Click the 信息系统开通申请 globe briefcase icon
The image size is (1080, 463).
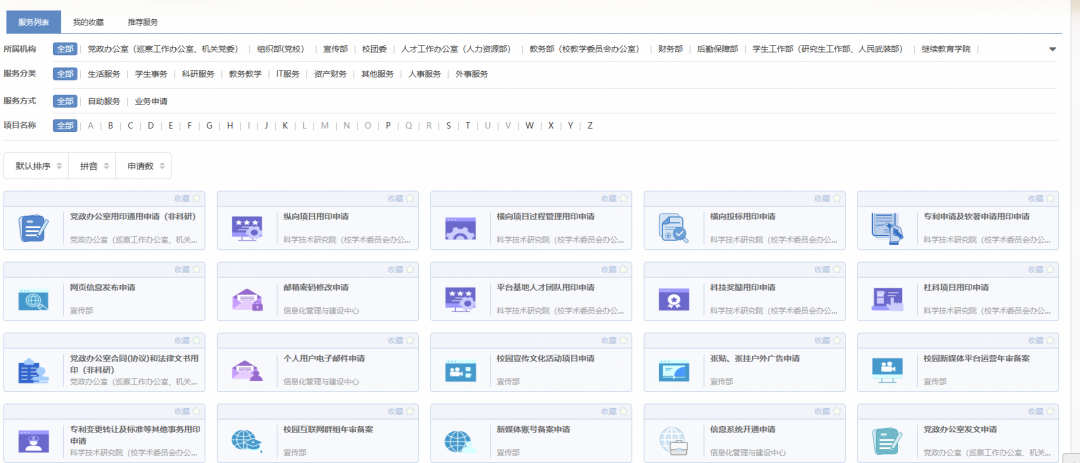(673, 441)
